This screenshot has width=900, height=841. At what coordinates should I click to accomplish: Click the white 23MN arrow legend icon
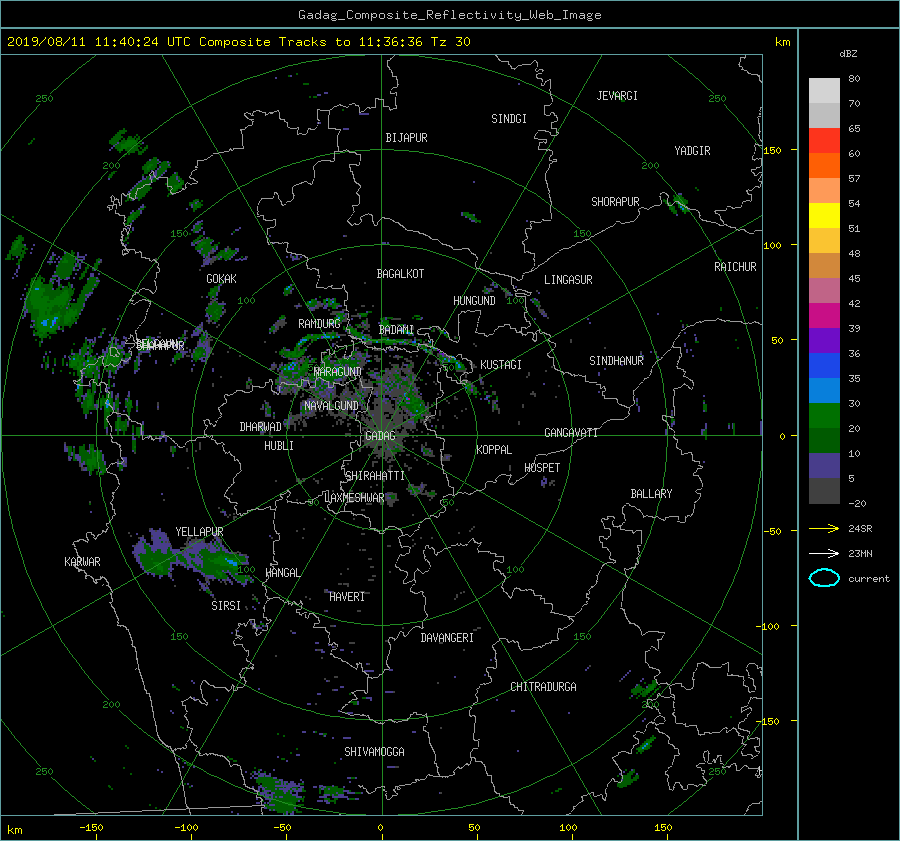click(x=824, y=553)
